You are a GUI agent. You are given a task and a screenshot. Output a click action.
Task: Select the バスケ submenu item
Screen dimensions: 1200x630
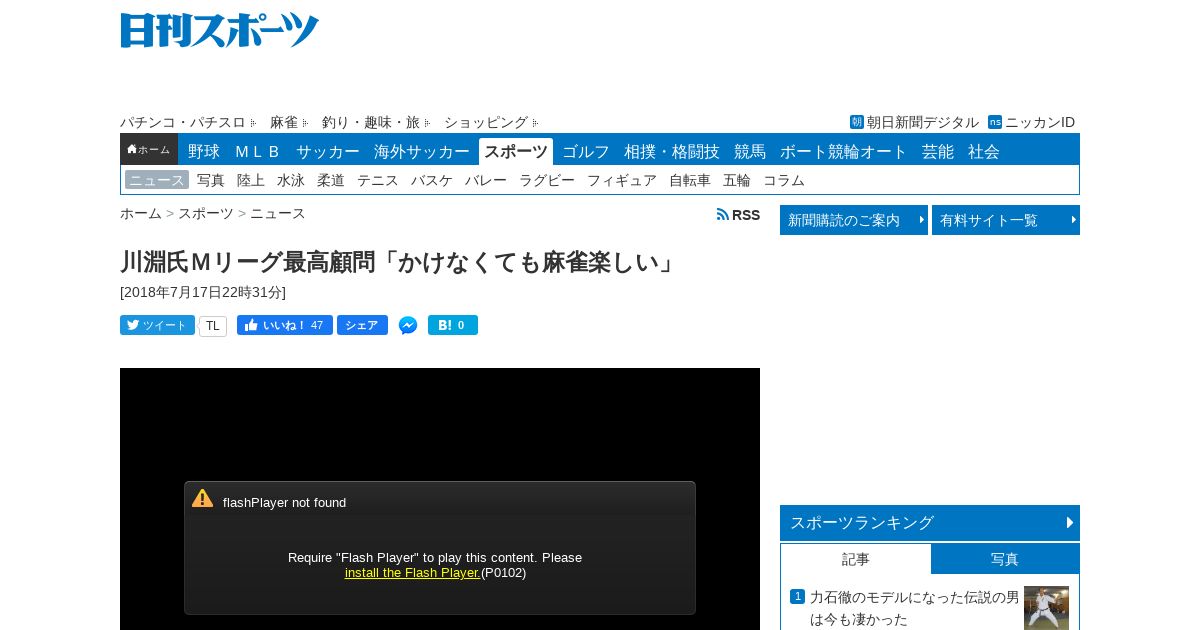tap(432, 180)
